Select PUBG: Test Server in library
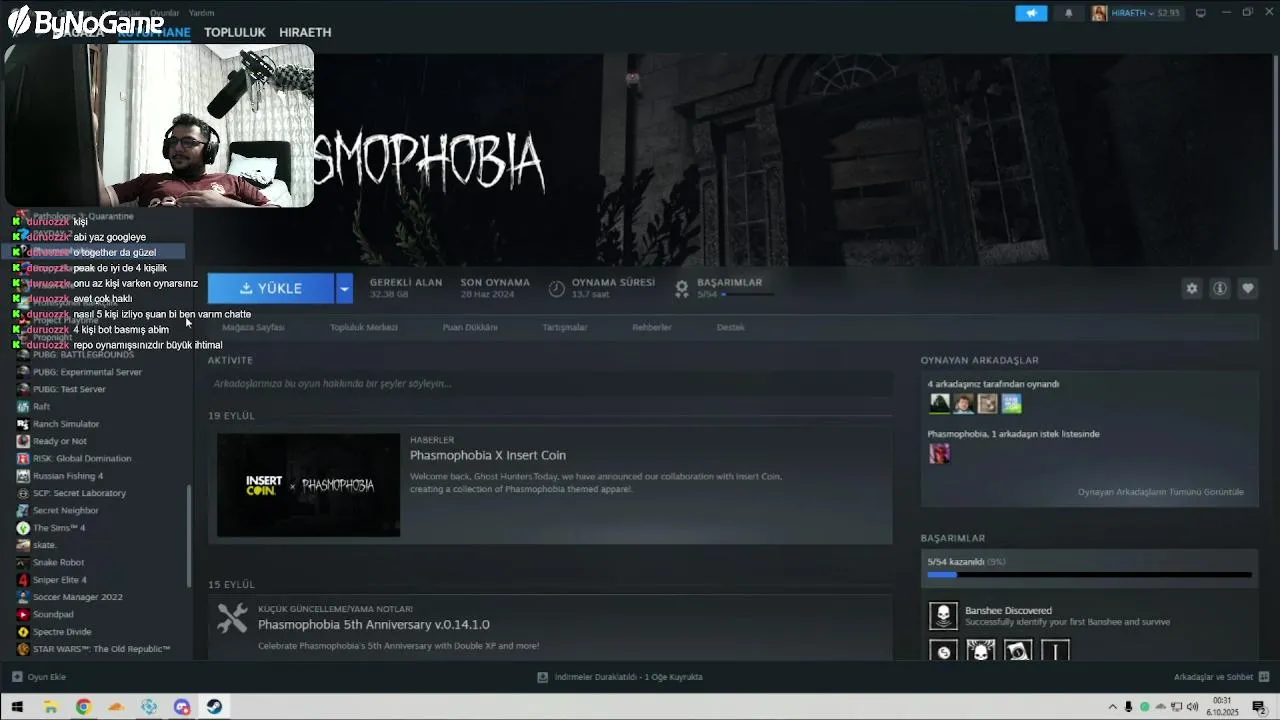1280x720 pixels. pos(69,389)
